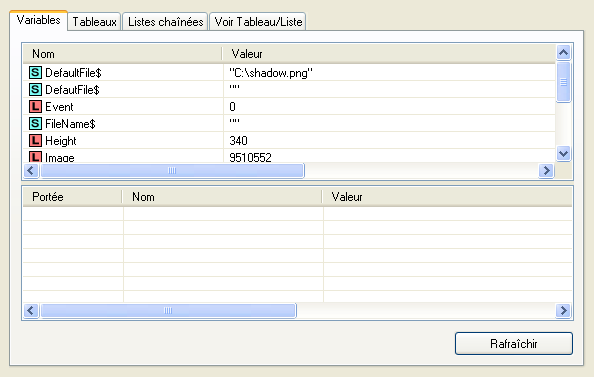The width and height of the screenshot is (594, 377).
Task: Click the S type icon for FileName$
Action: tap(35, 123)
